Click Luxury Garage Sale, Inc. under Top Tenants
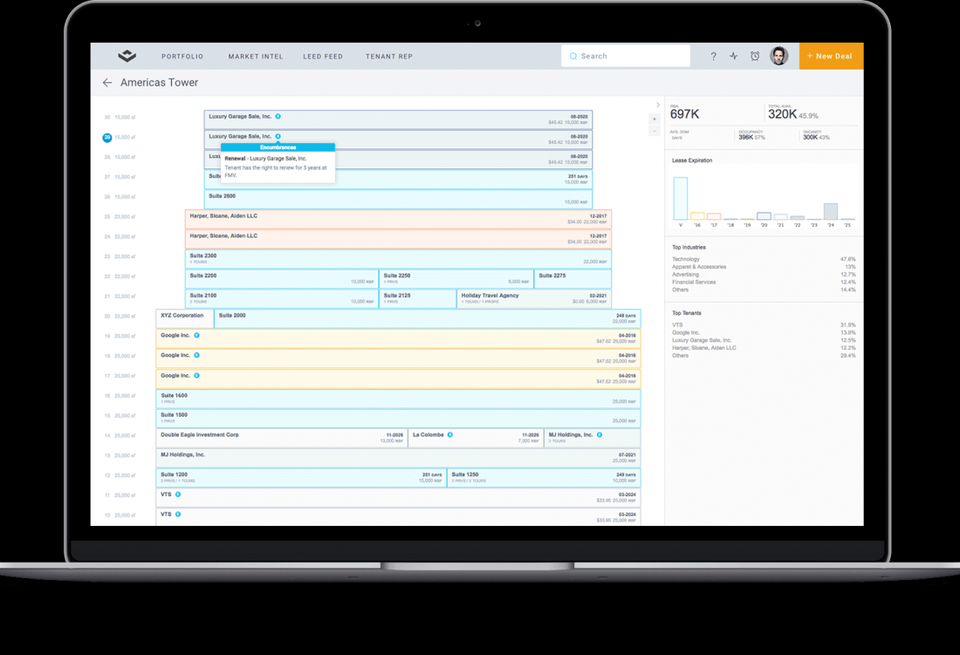The height and width of the screenshot is (655, 960). tap(702, 340)
